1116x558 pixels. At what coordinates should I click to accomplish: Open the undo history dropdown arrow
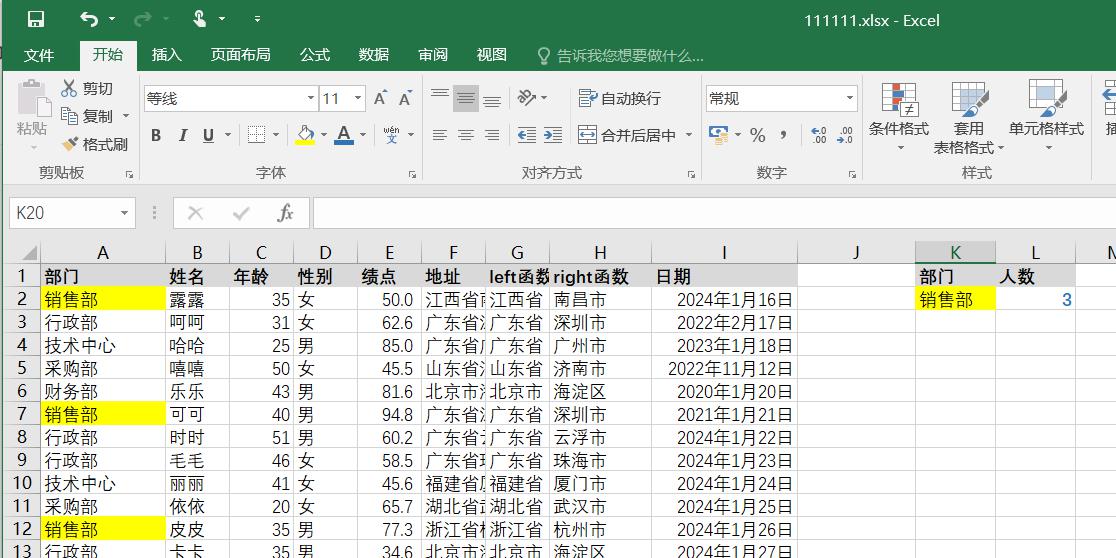(x=112, y=19)
